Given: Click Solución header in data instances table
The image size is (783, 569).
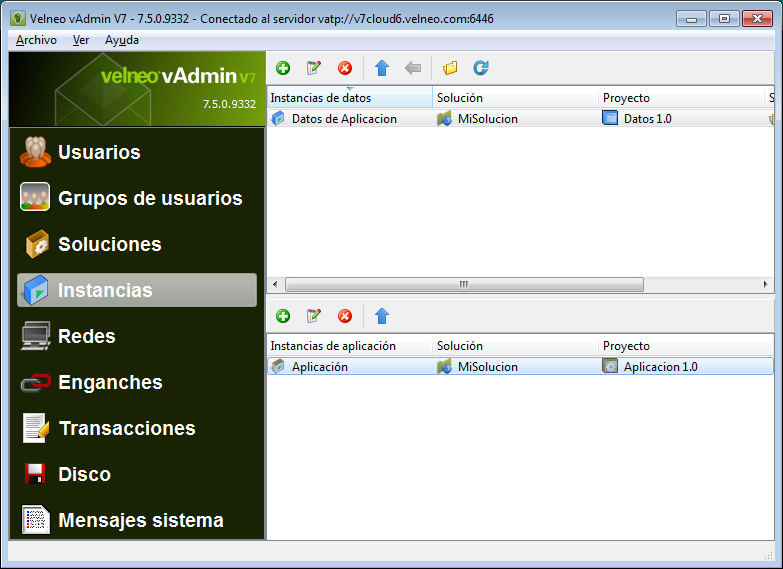Looking at the screenshot, I should pos(515,97).
